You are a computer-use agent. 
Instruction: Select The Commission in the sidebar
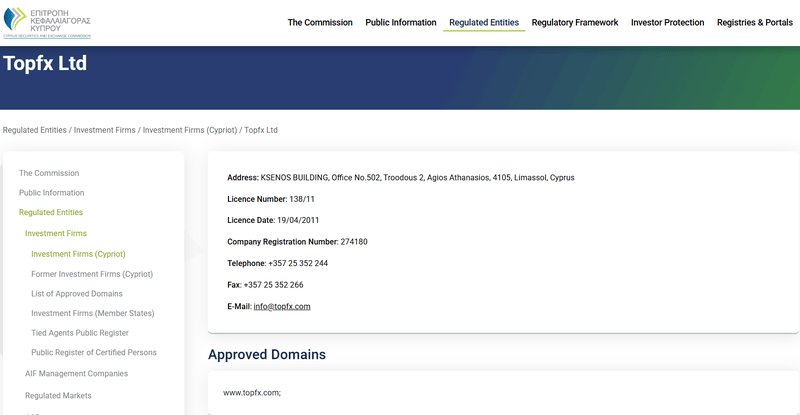(49, 173)
